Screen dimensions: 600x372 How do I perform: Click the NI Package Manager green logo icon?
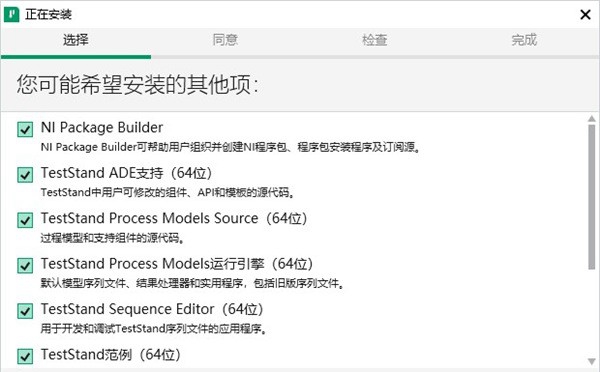tap(11, 15)
